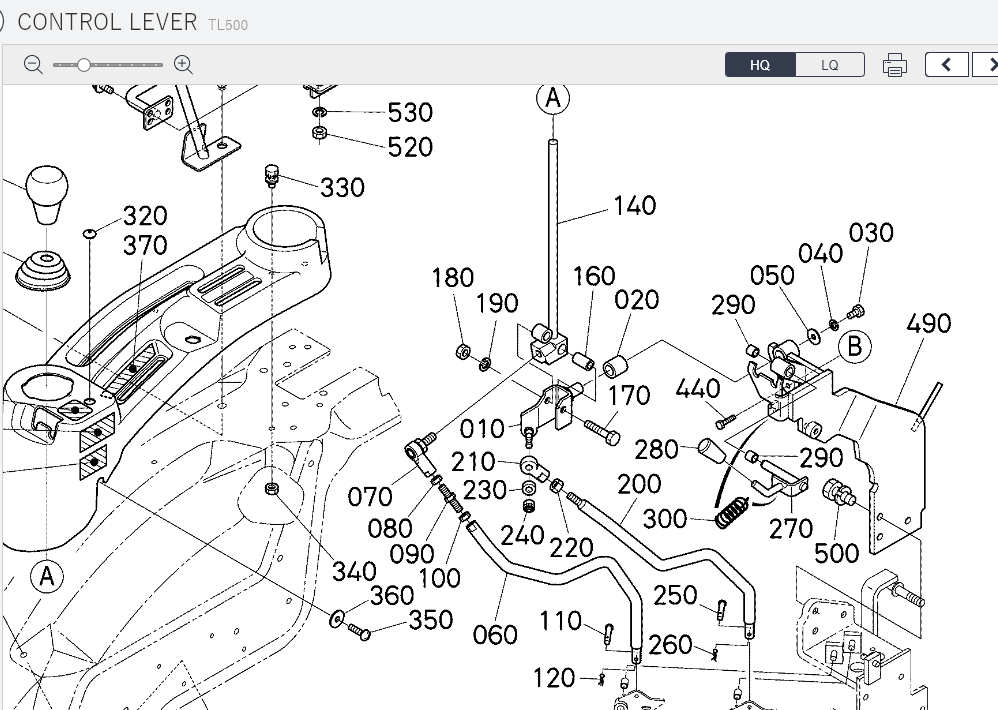Image resolution: width=998 pixels, height=710 pixels.
Task: Select part number 140 in the diagram
Action: coord(634,206)
